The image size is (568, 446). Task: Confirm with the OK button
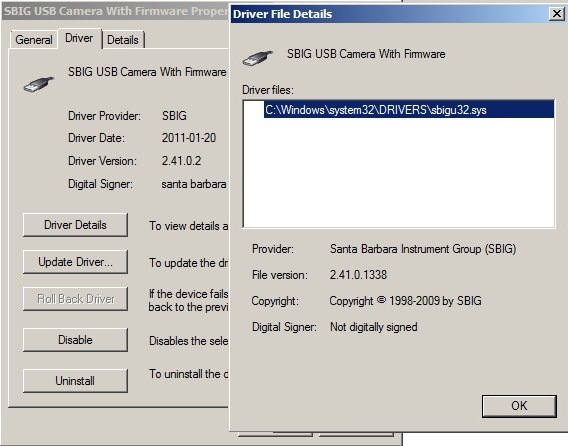[x=519, y=406]
